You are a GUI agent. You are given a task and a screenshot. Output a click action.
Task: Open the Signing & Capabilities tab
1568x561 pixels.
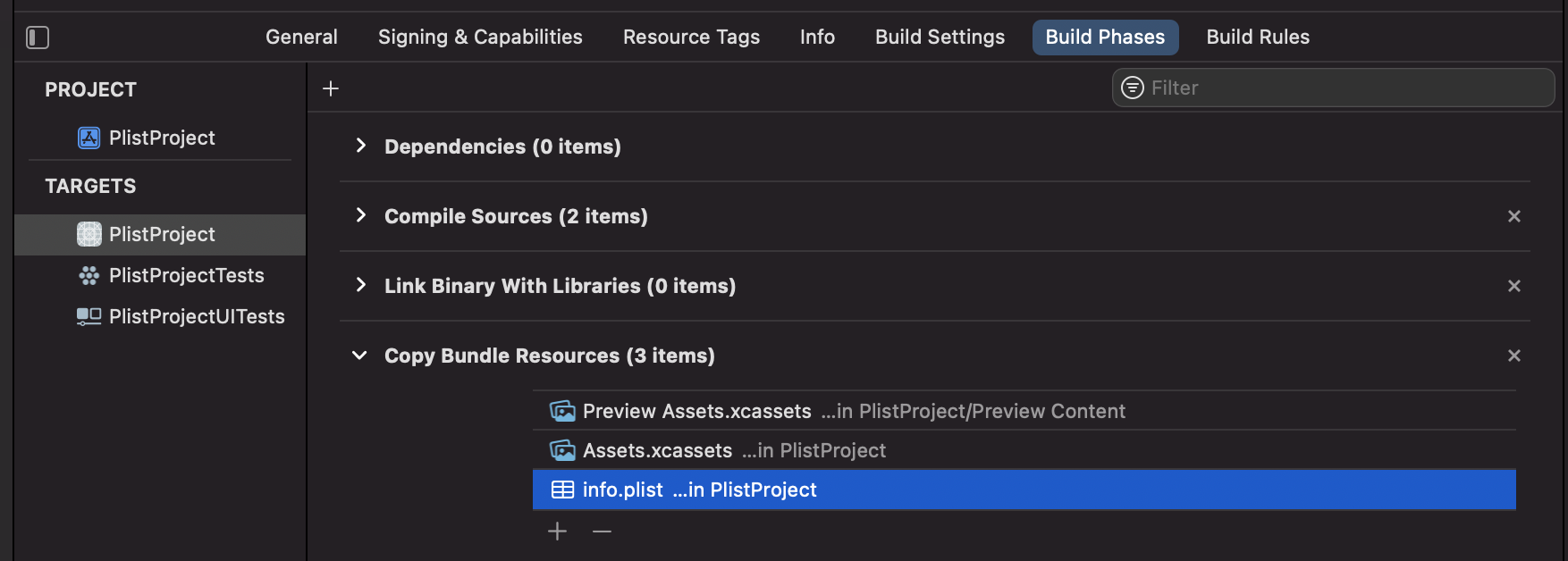480,38
